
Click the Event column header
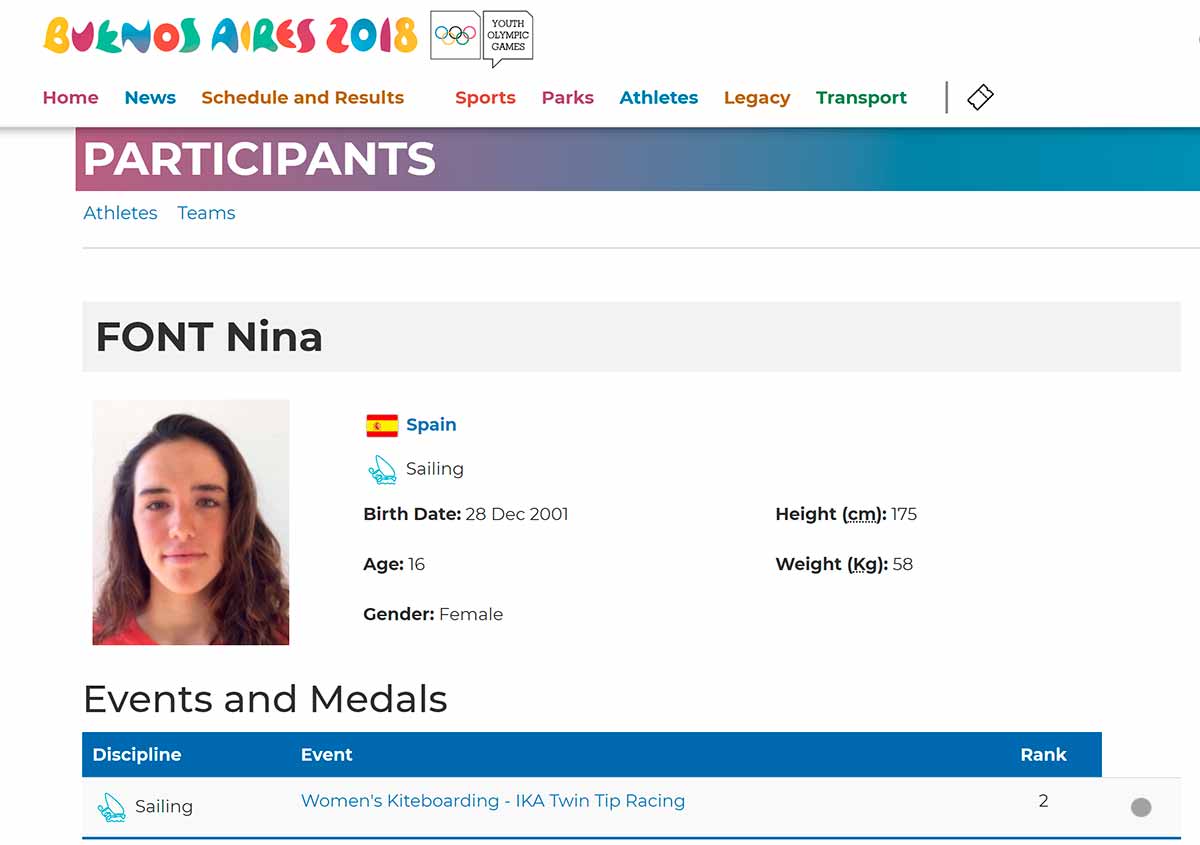[x=327, y=755]
